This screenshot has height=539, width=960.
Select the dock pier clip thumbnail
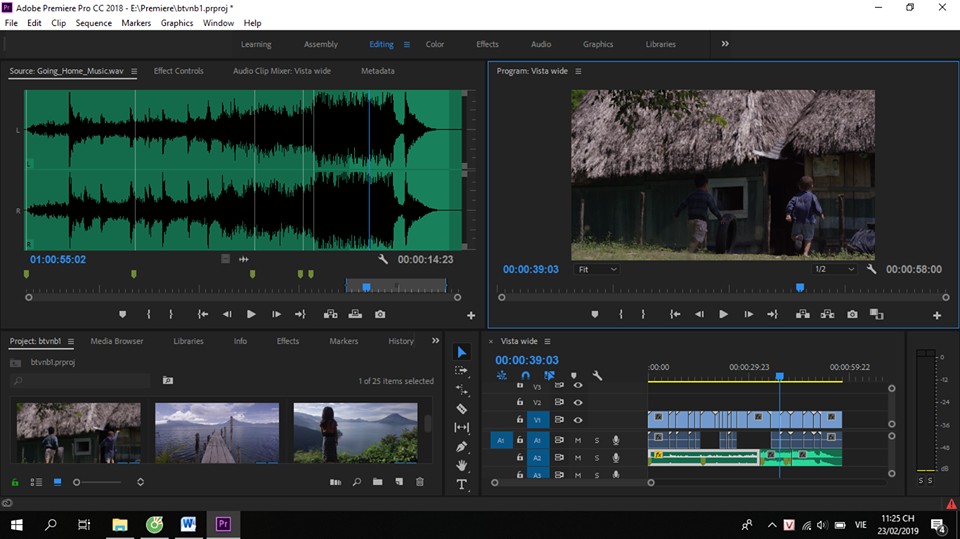pos(217,432)
